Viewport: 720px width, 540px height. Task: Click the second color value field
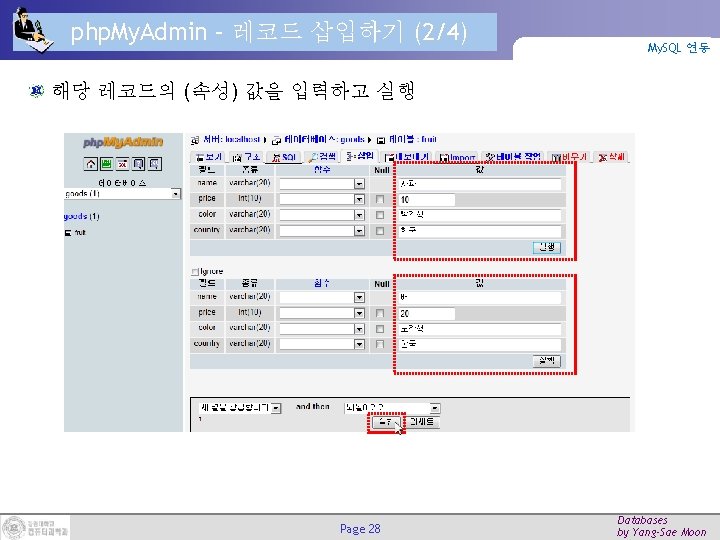point(479,329)
